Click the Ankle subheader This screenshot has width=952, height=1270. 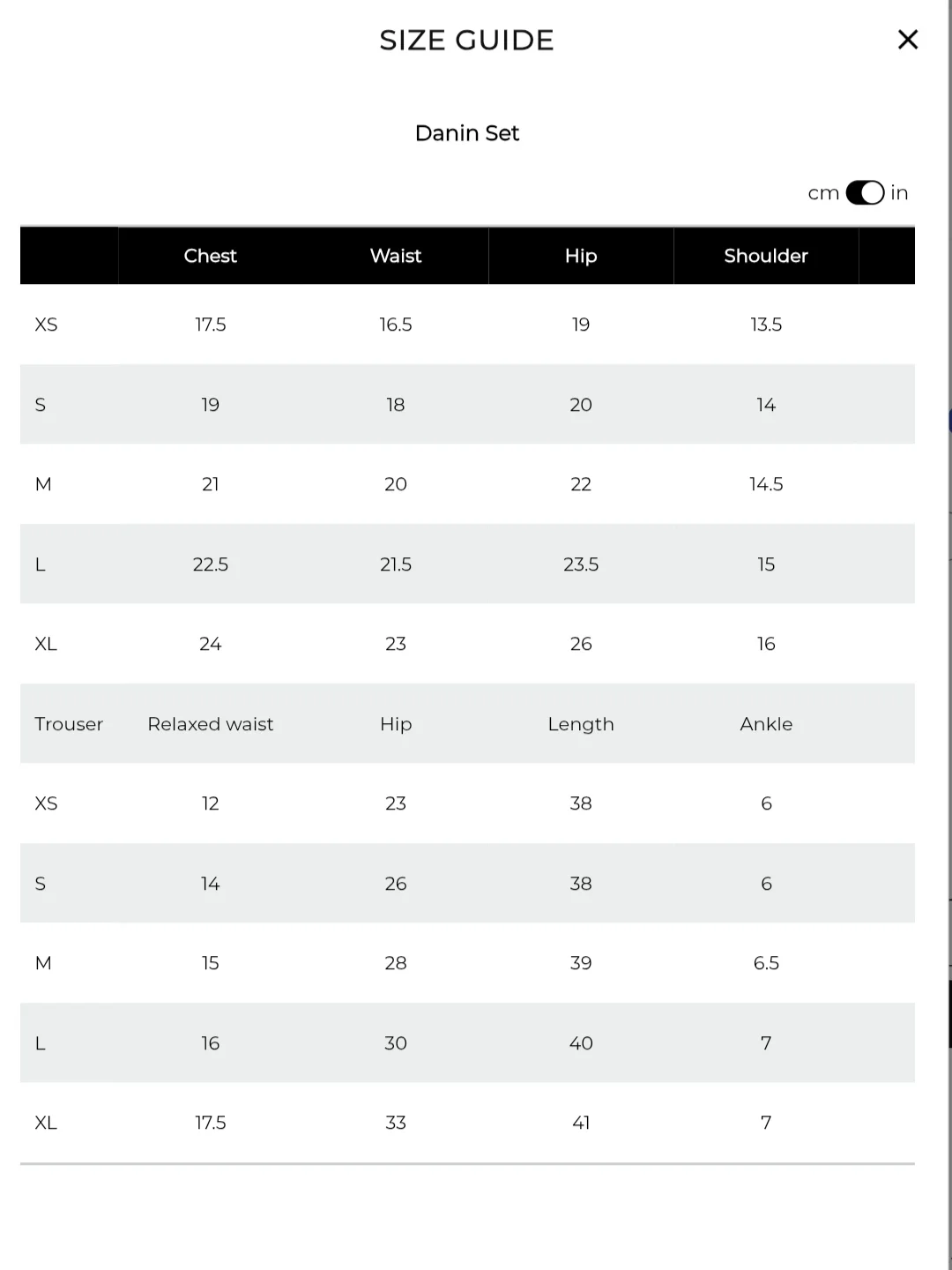766,724
